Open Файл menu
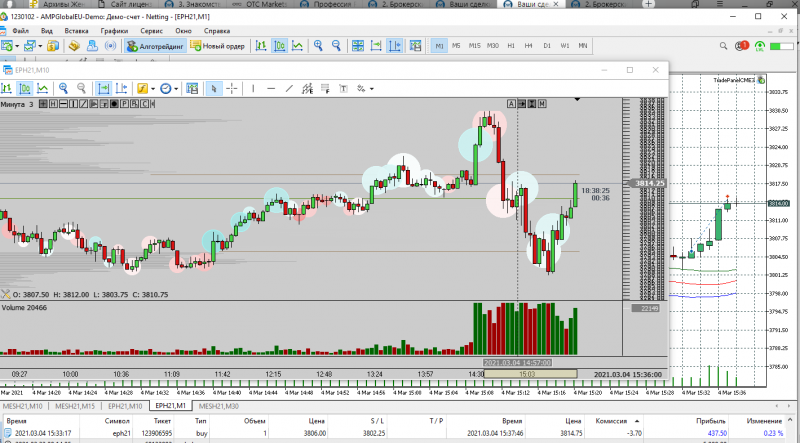The width and height of the screenshot is (800, 443). click(20, 31)
